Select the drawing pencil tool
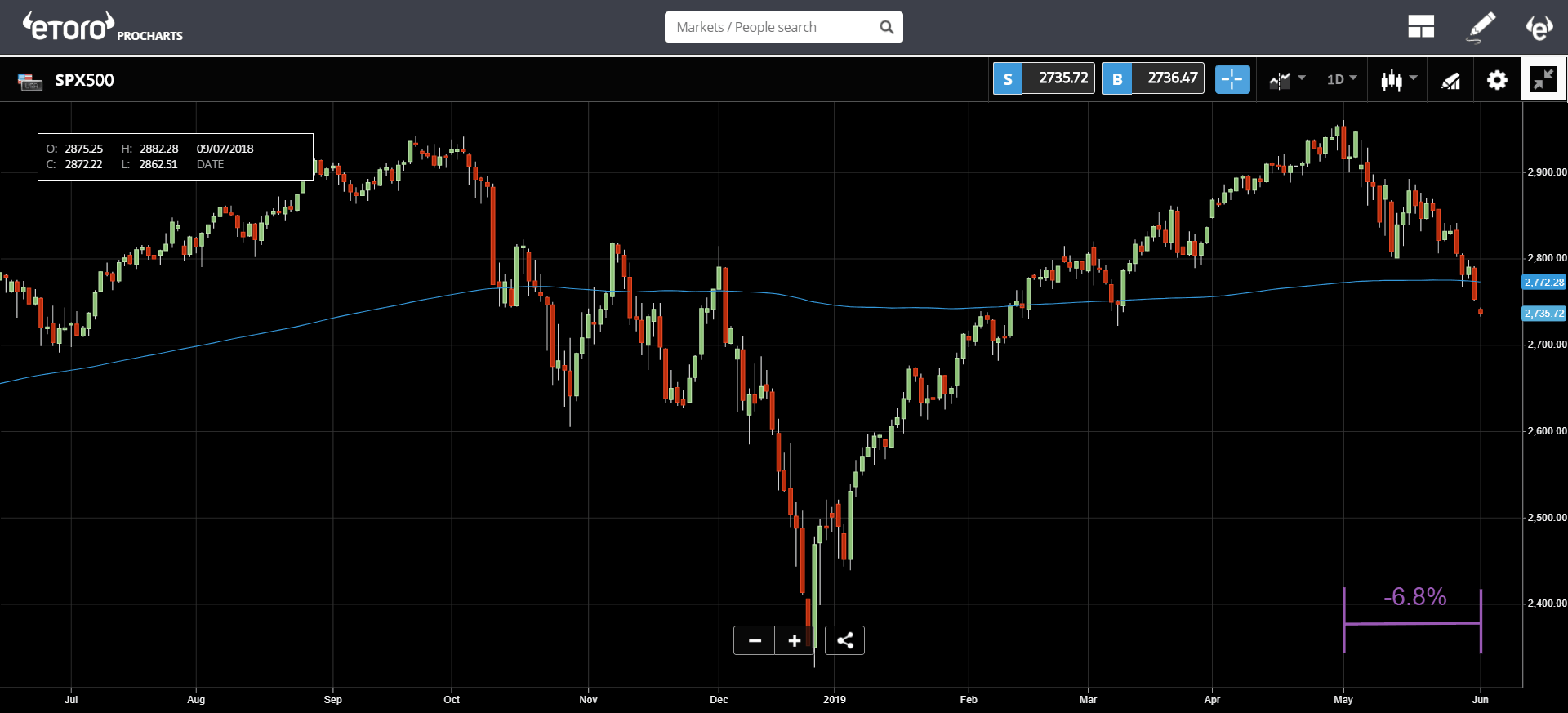The width and height of the screenshot is (1568, 713). (1481, 27)
